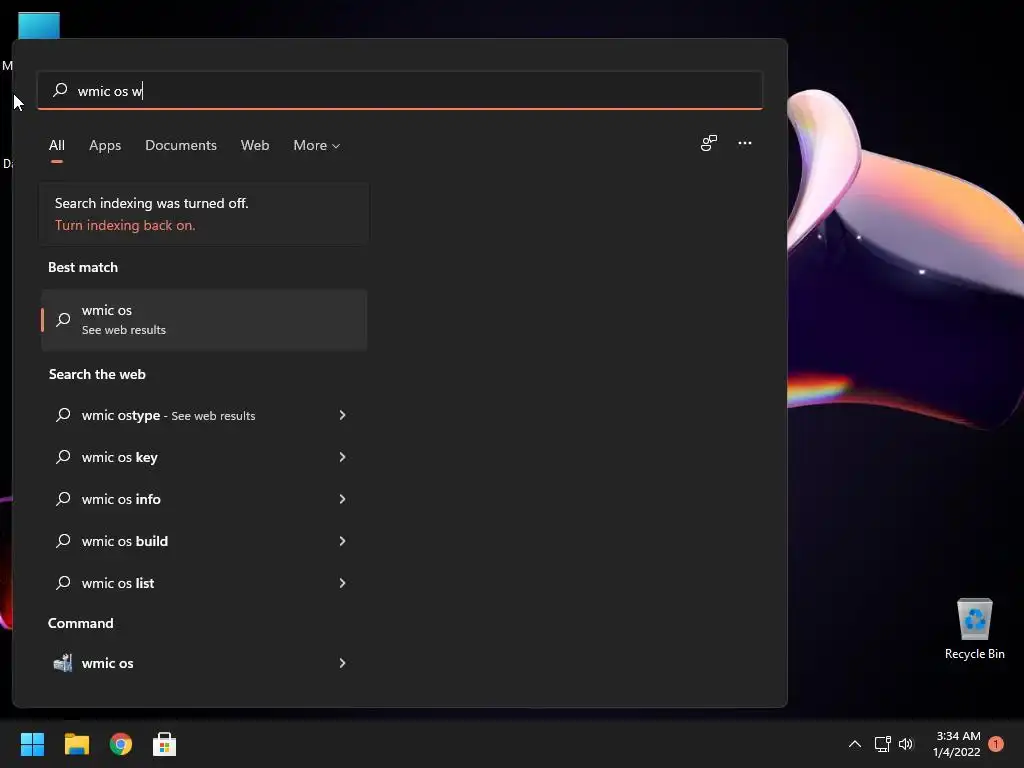Open the Windows Start button

(x=32, y=744)
